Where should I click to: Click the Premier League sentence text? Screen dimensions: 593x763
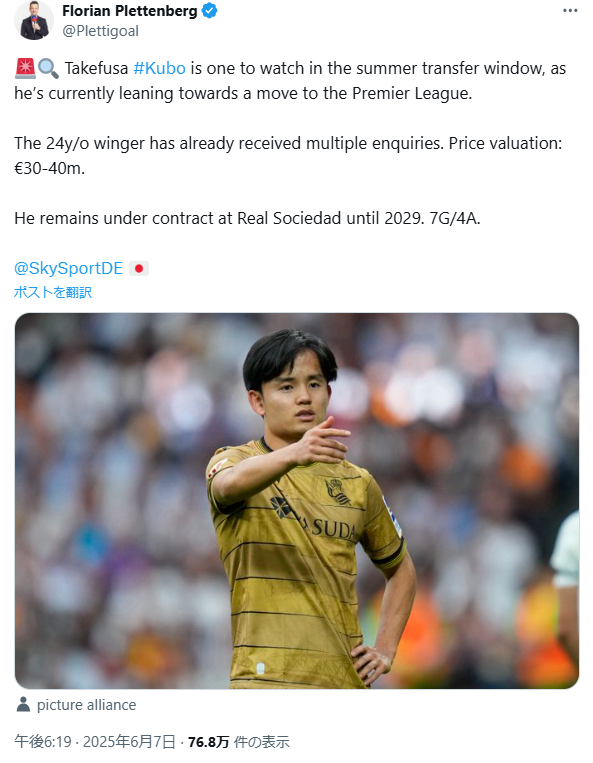[x=290, y=81]
